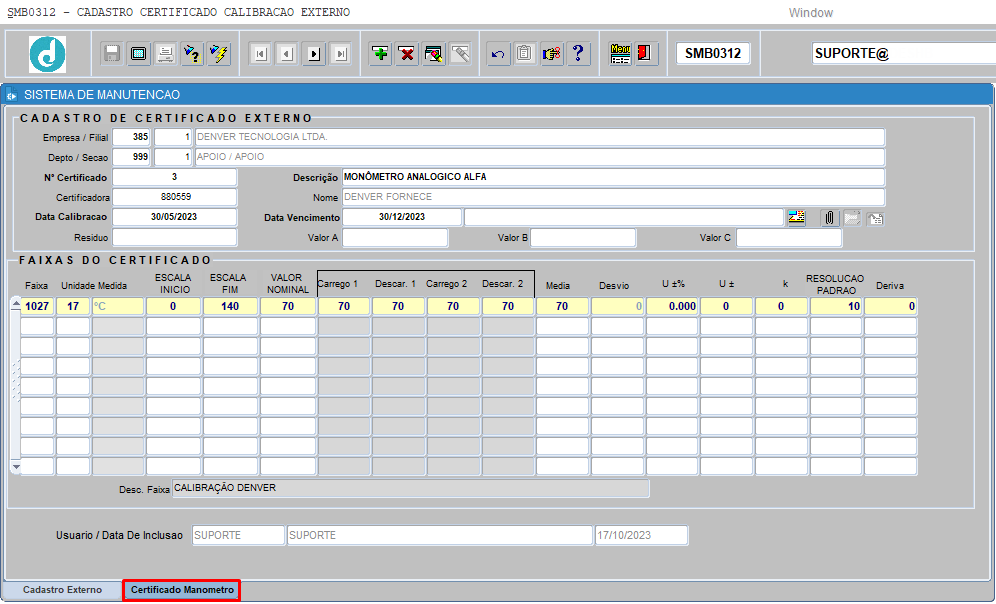Go to last record
The width and height of the screenshot is (996, 604).
point(340,54)
